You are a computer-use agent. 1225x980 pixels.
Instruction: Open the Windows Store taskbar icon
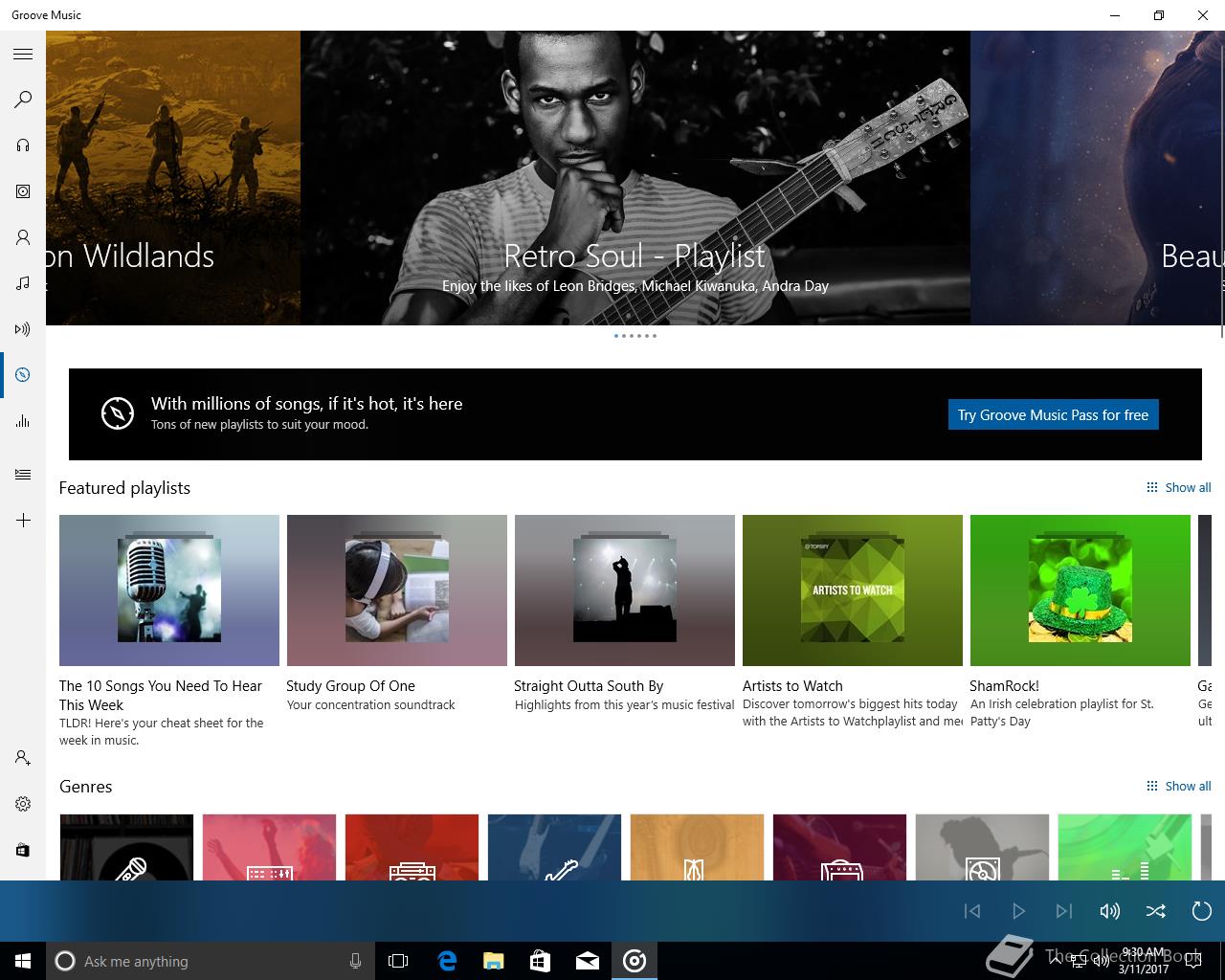pyautogui.click(x=540, y=961)
